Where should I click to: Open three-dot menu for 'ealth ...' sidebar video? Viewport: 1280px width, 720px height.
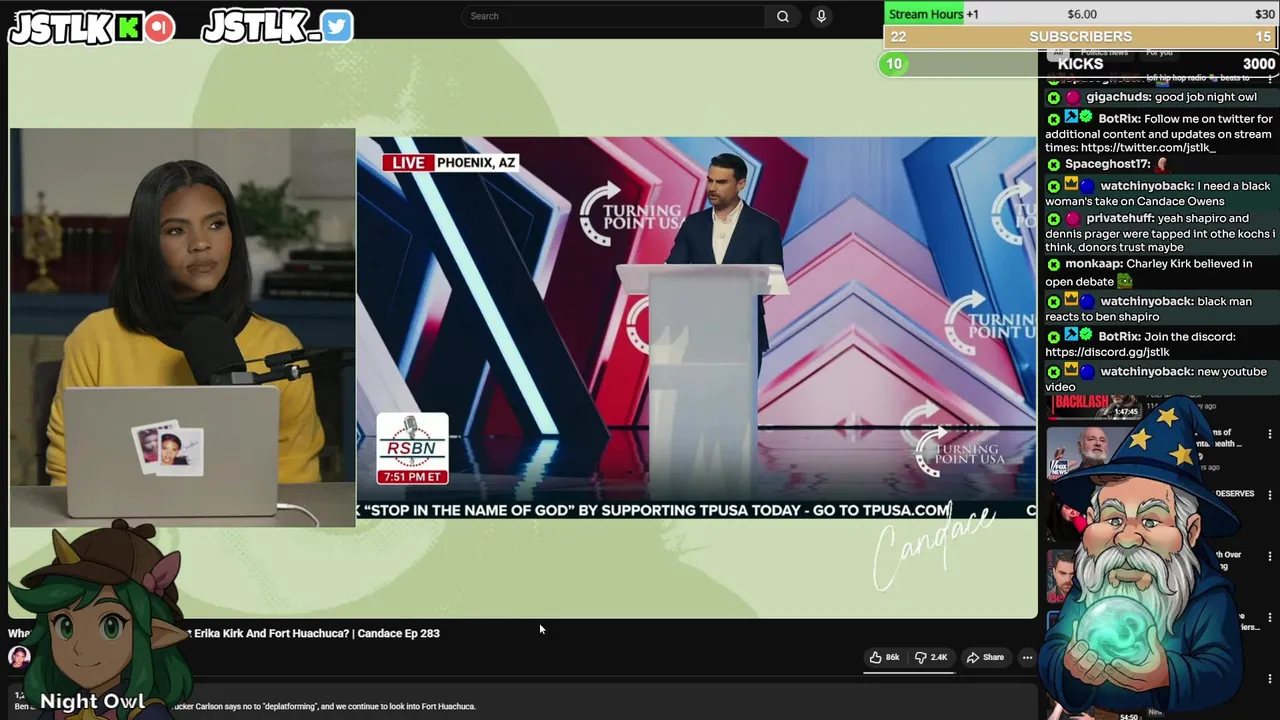(1270, 434)
